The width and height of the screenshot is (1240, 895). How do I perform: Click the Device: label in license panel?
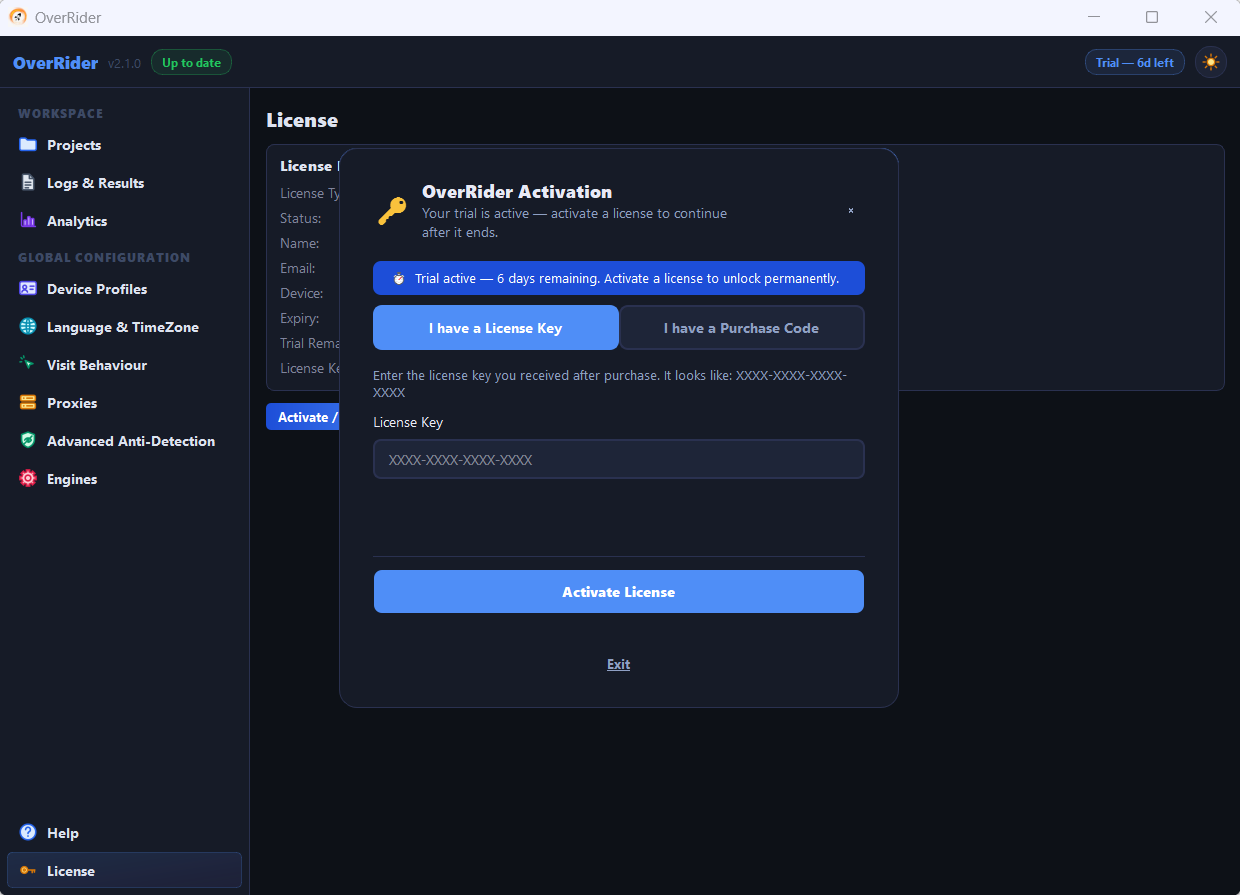(x=302, y=293)
